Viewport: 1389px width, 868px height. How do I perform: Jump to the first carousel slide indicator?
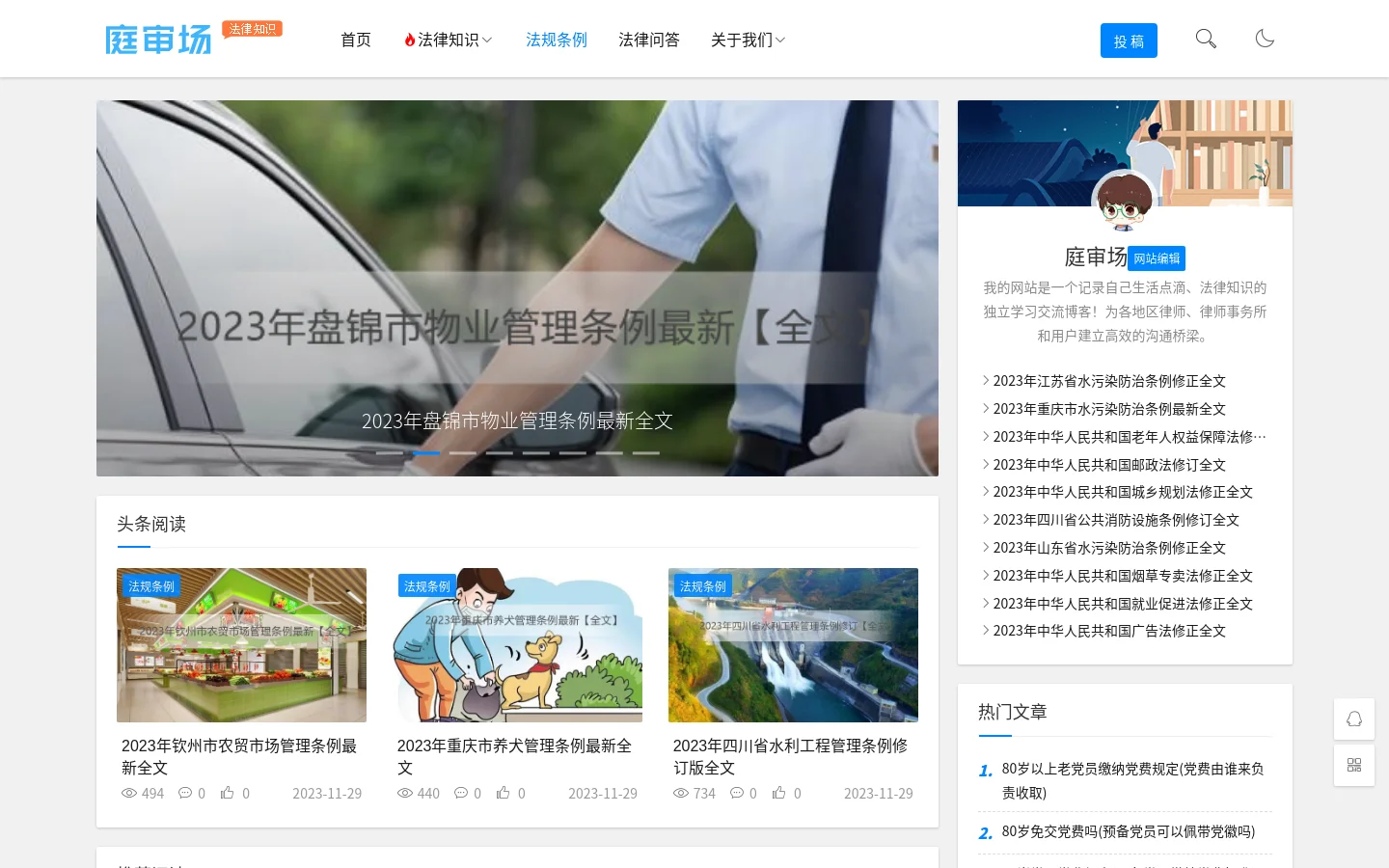(x=390, y=452)
